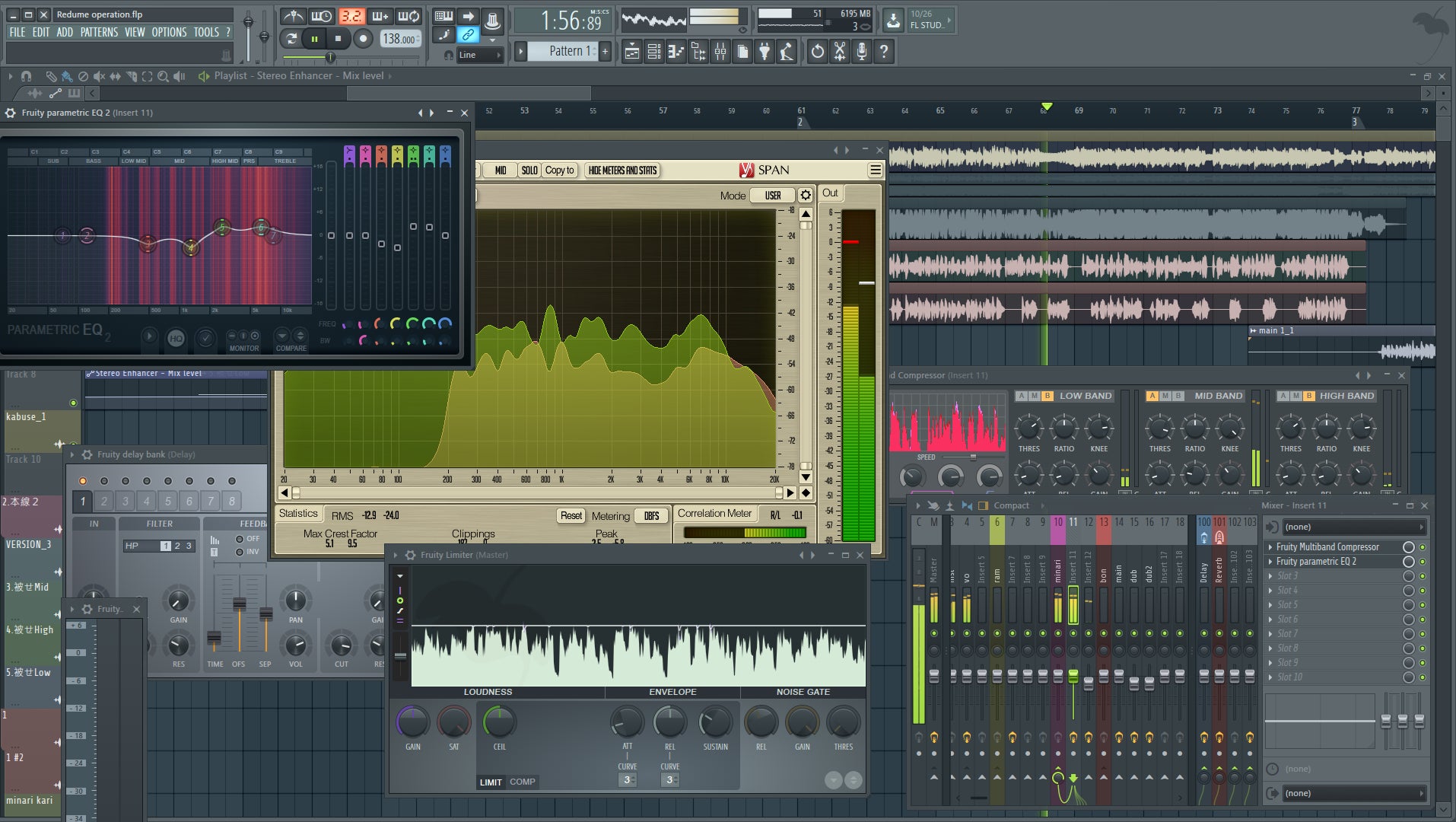Image resolution: width=1456 pixels, height=822 pixels.
Task: Click HIDE METERS AND STATS in SPAN
Action: 622,170
